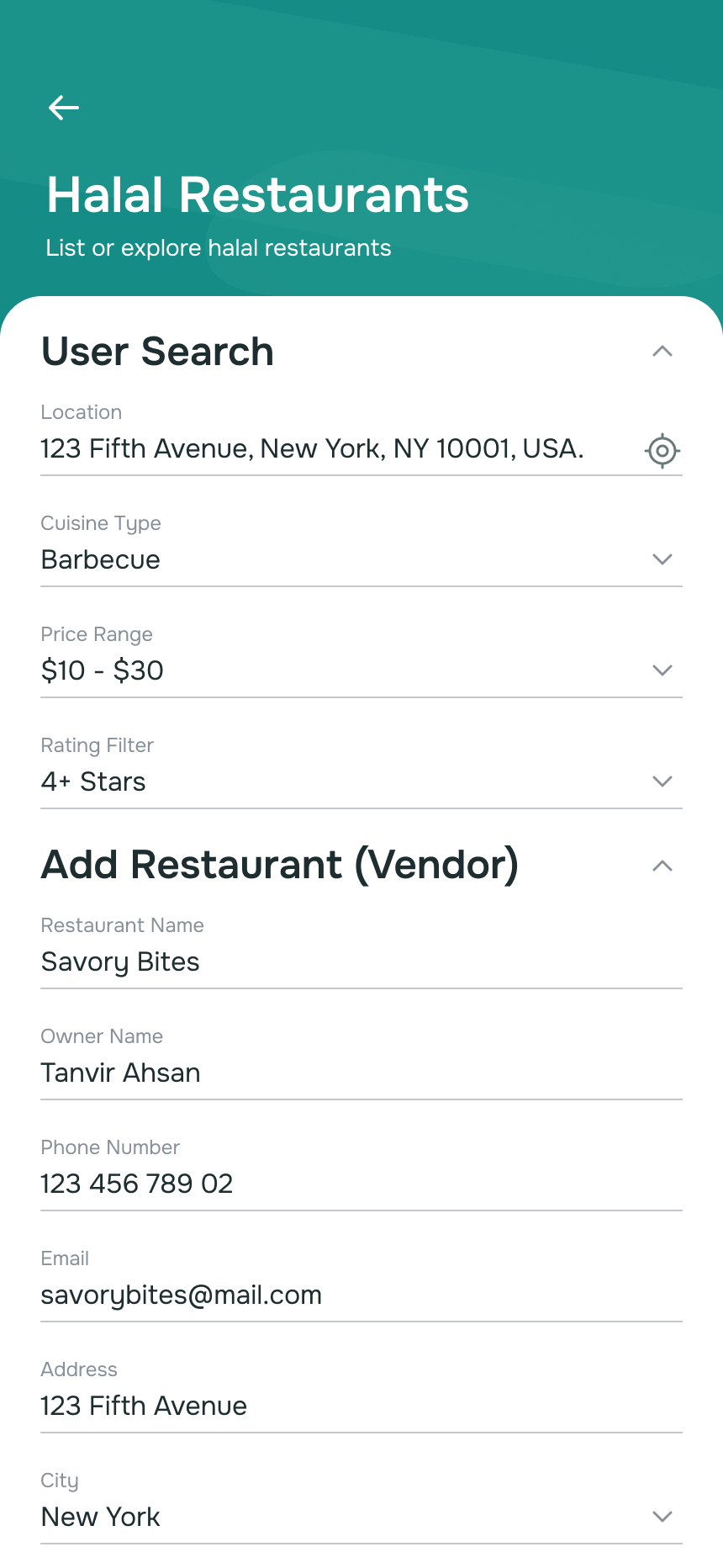The height and width of the screenshot is (1568, 723).
Task: Tap the current location target icon
Action: pyautogui.click(x=662, y=451)
